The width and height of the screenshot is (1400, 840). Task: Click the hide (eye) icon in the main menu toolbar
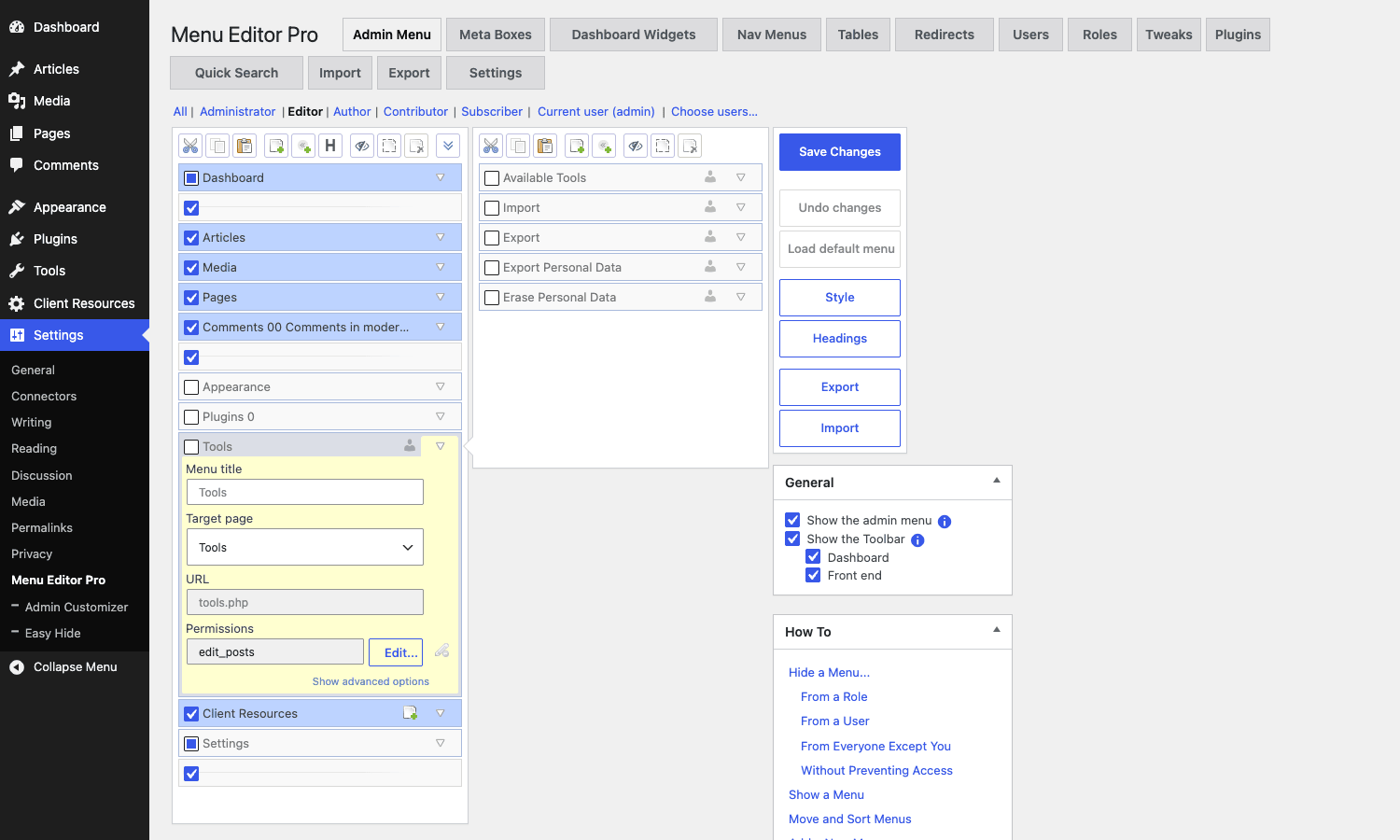362,146
